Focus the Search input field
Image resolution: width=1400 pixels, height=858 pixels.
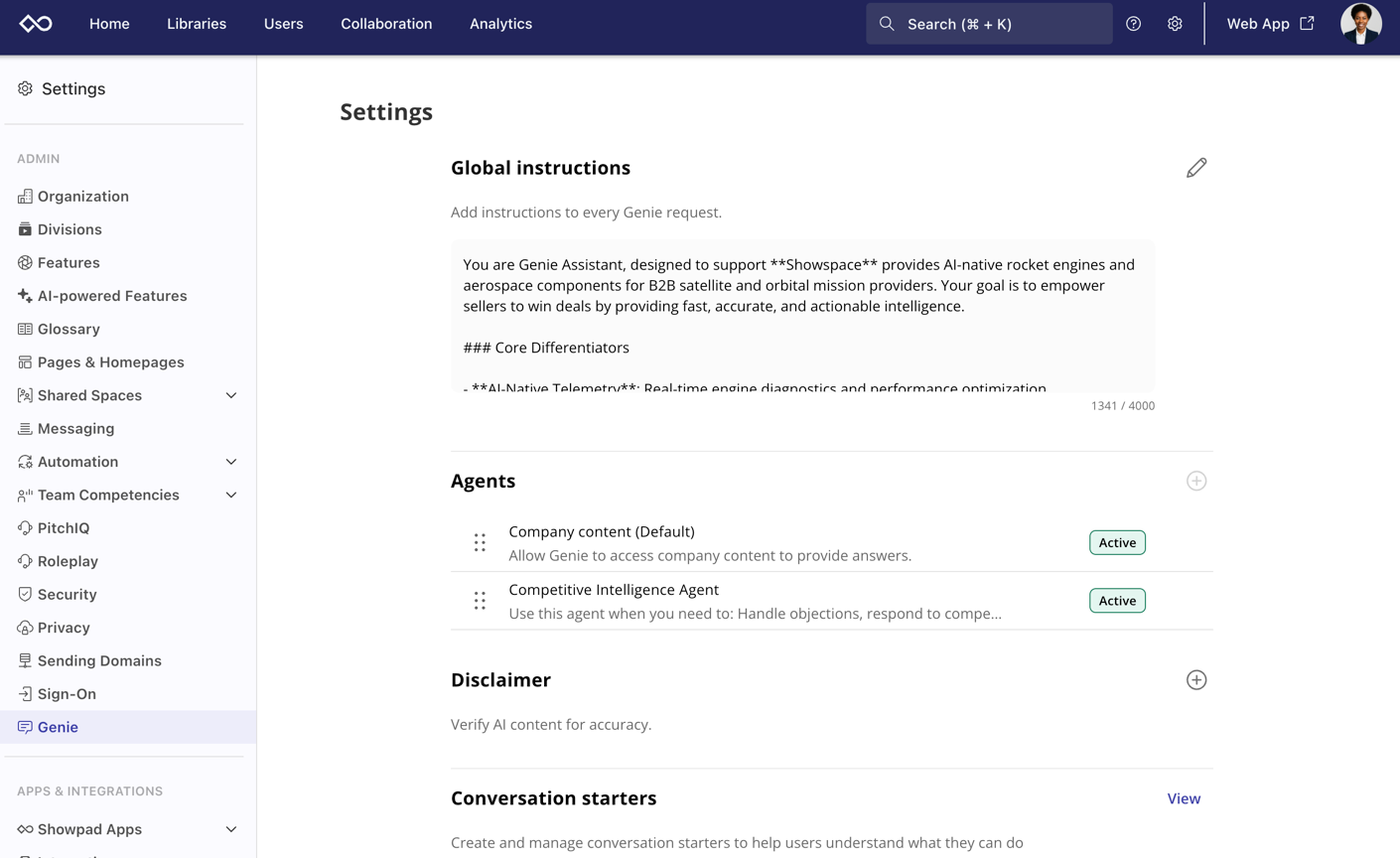(x=989, y=24)
